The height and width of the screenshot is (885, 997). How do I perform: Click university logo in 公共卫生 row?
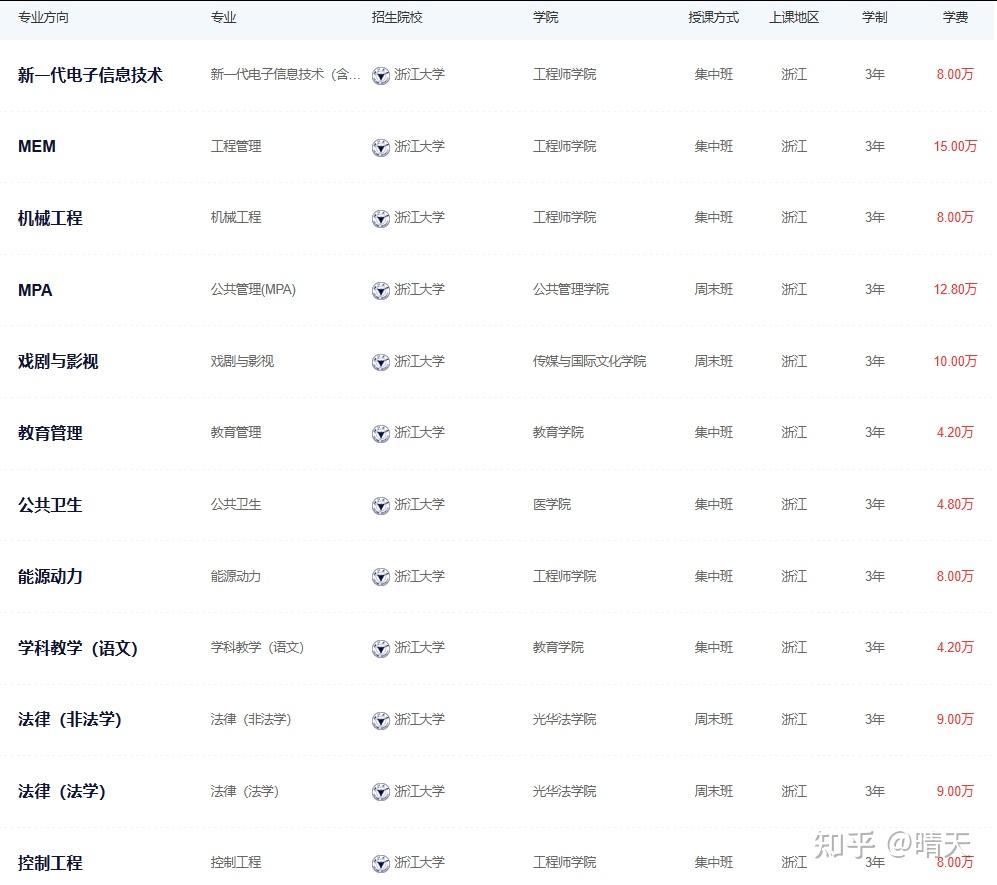(x=380, y=505)
